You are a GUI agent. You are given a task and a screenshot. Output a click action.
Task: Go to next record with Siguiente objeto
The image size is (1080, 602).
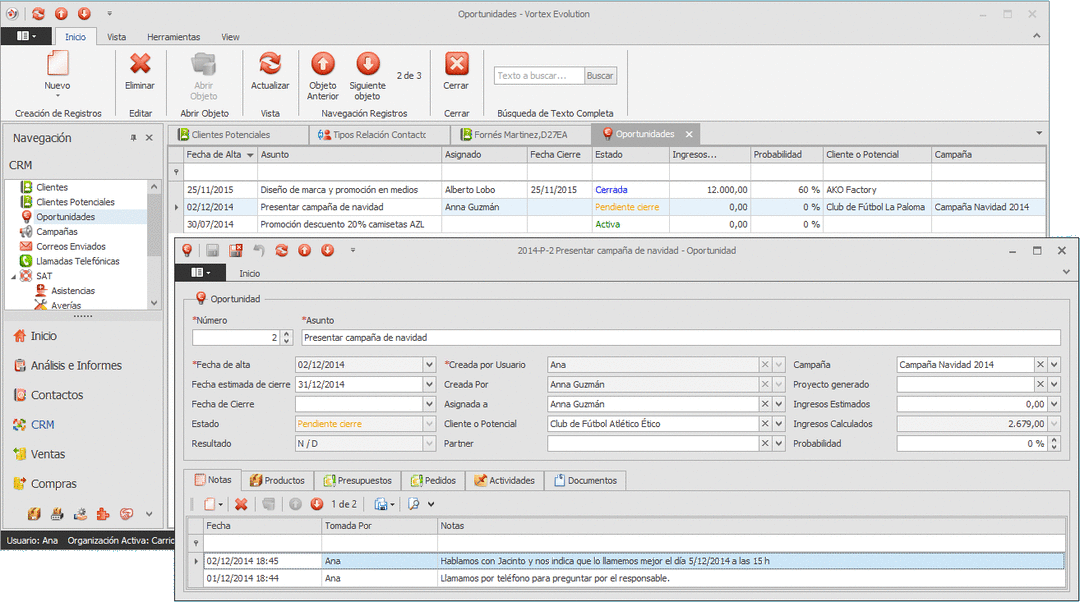click(x=367, y=65)
